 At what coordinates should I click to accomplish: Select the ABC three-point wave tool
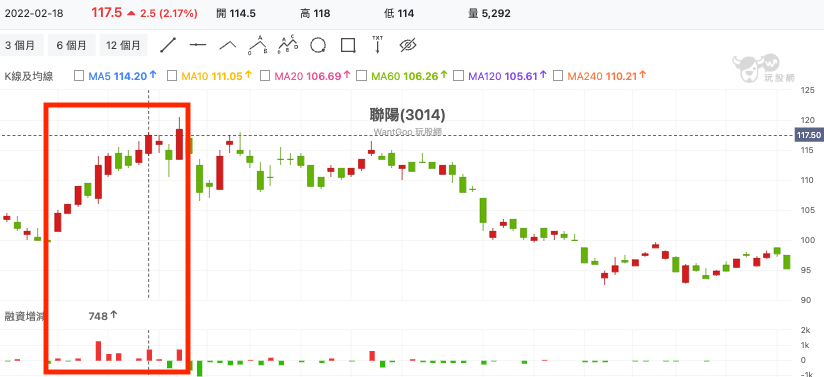258,45
